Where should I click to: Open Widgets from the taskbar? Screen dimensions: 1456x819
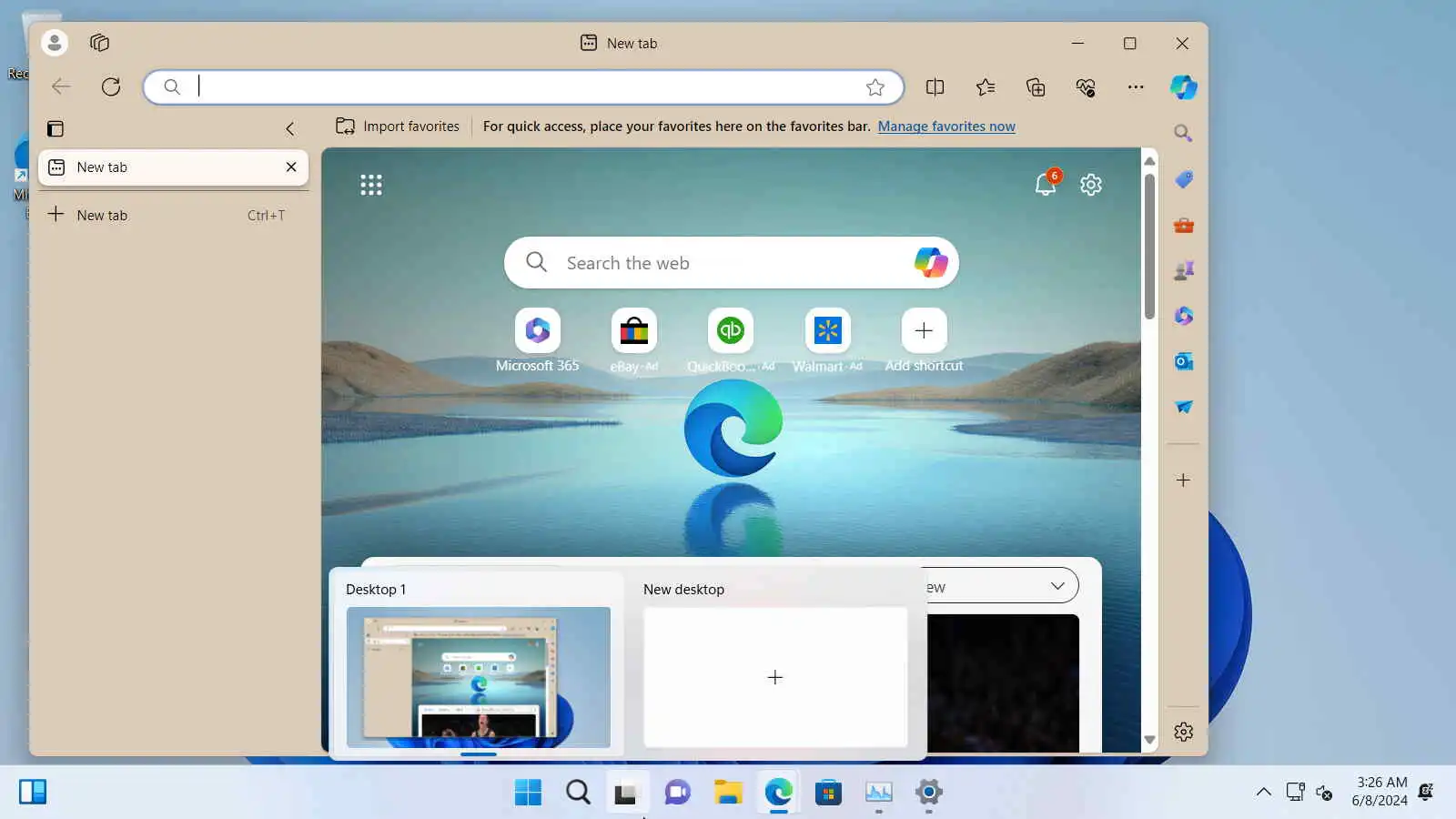pos(33,792)
